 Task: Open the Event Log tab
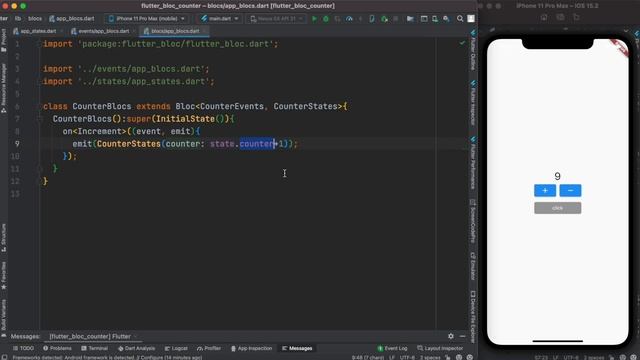click(x=392, y=348)
